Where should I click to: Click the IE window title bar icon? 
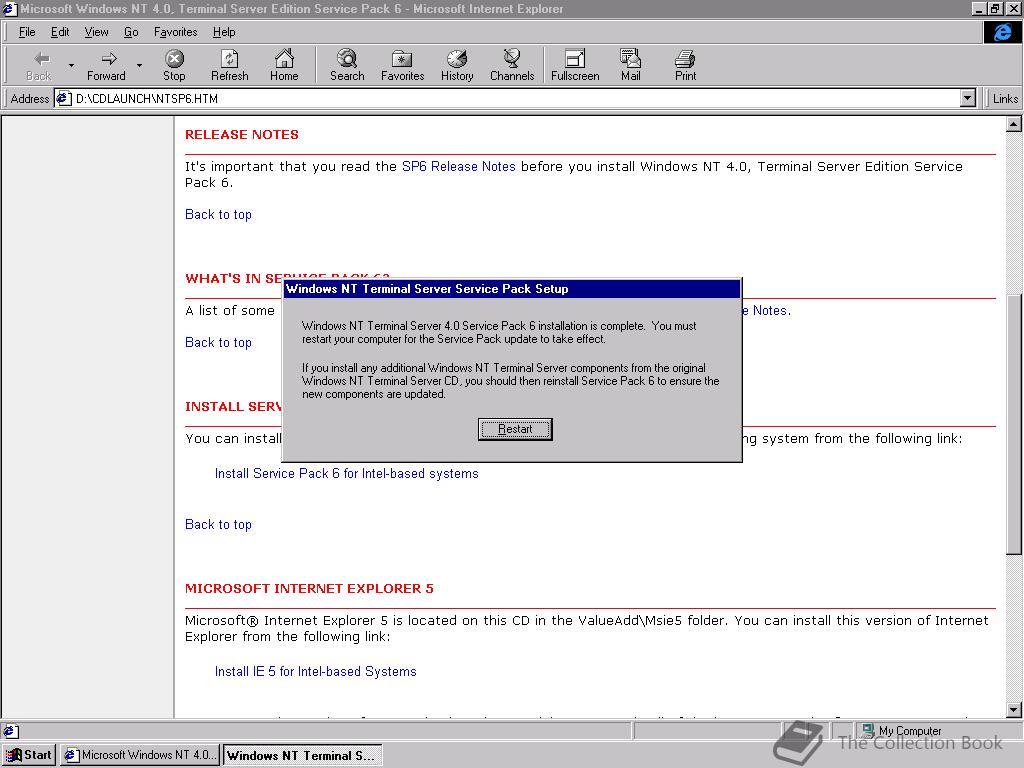[x=9, y=8]
